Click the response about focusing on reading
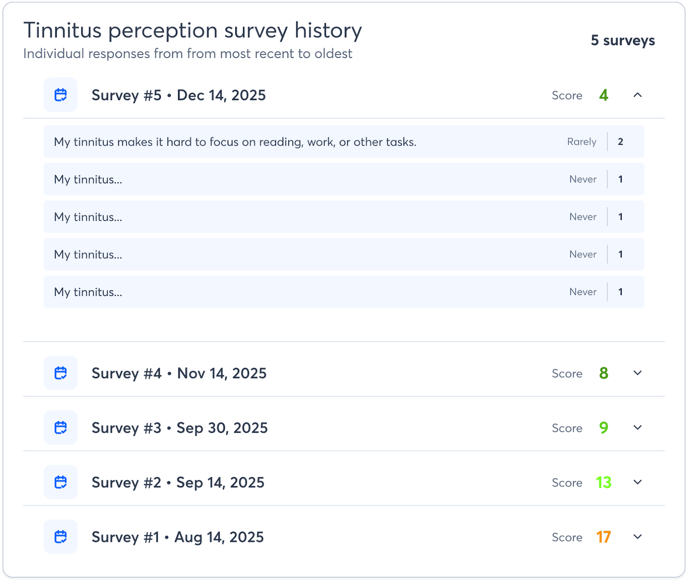688x581 pixels. click(235, 142)
